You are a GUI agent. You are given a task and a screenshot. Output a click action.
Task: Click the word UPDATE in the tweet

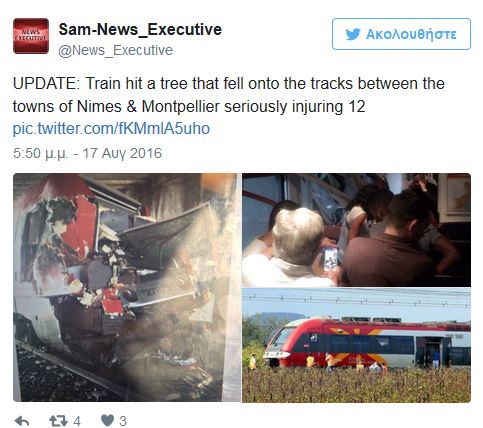45,84
